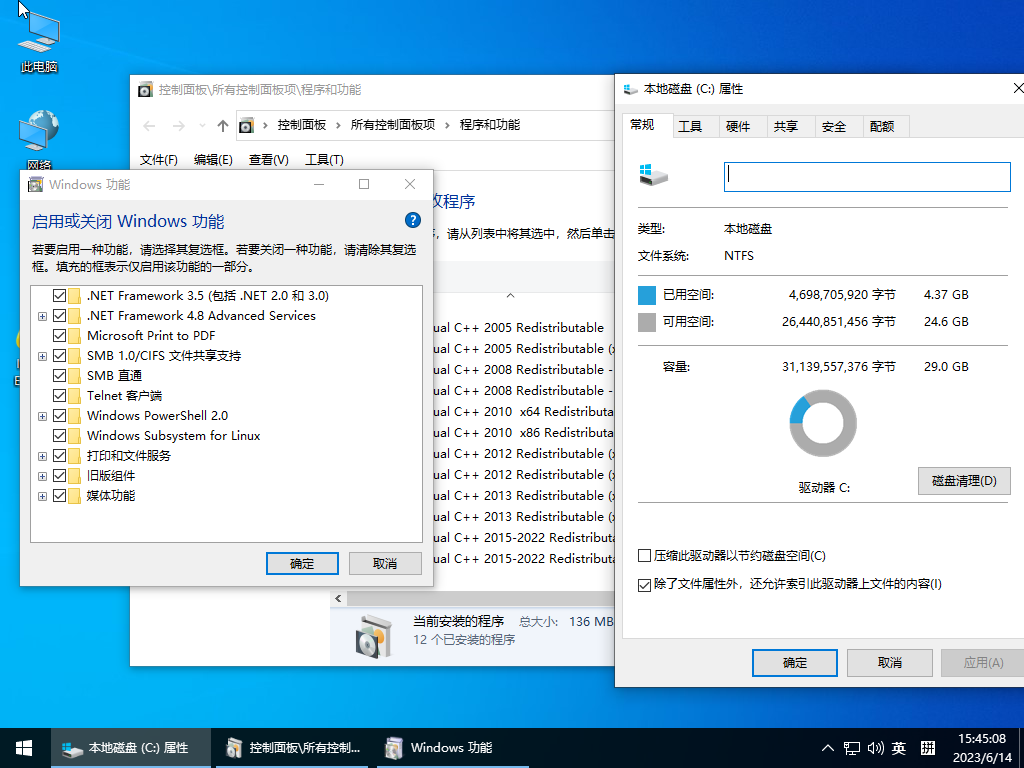
Task: Open the 编辑(E) menu
Action: point(214,159)
